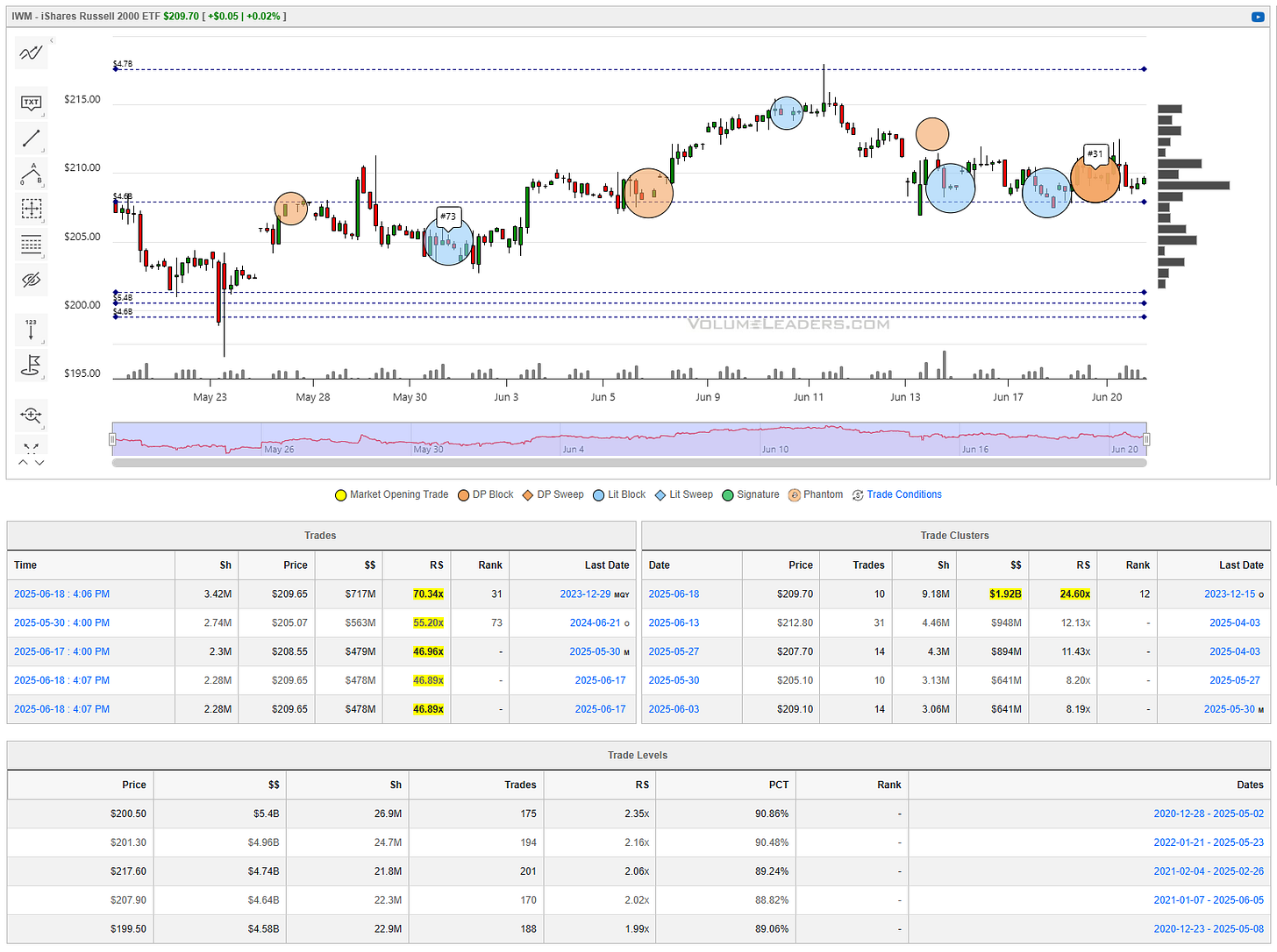Image resolution: width=1277 pixels, height=952 pixels.
Task: Click the $4.78 dashed level label on chart
Action: tap(123, 64)
